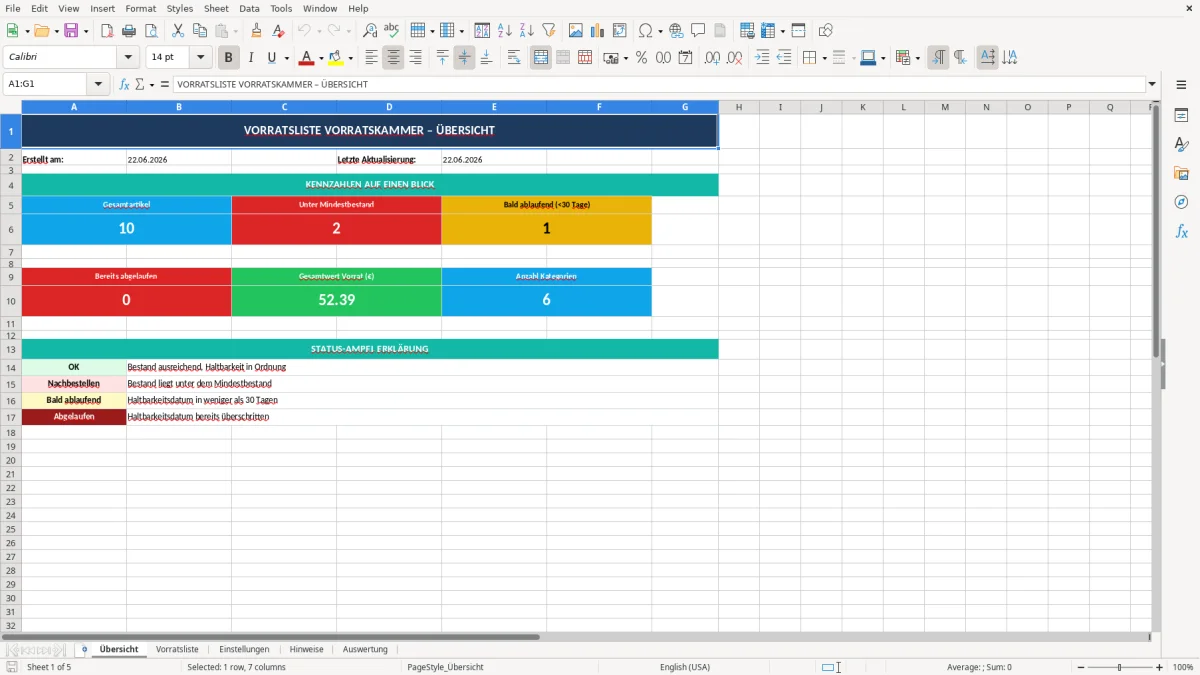Screen dimensions: 1200x675
Task: Open print preview
Action: 151,31
